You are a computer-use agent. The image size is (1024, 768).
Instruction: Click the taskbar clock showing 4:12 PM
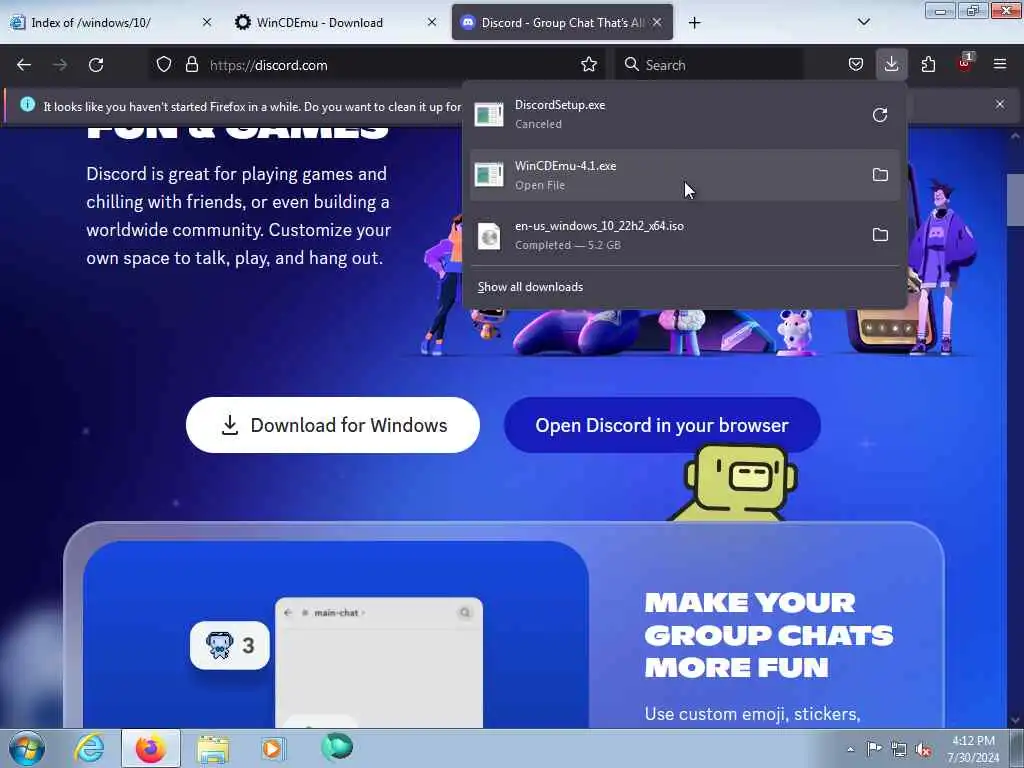pyautogui.click(x=973, y=749)
